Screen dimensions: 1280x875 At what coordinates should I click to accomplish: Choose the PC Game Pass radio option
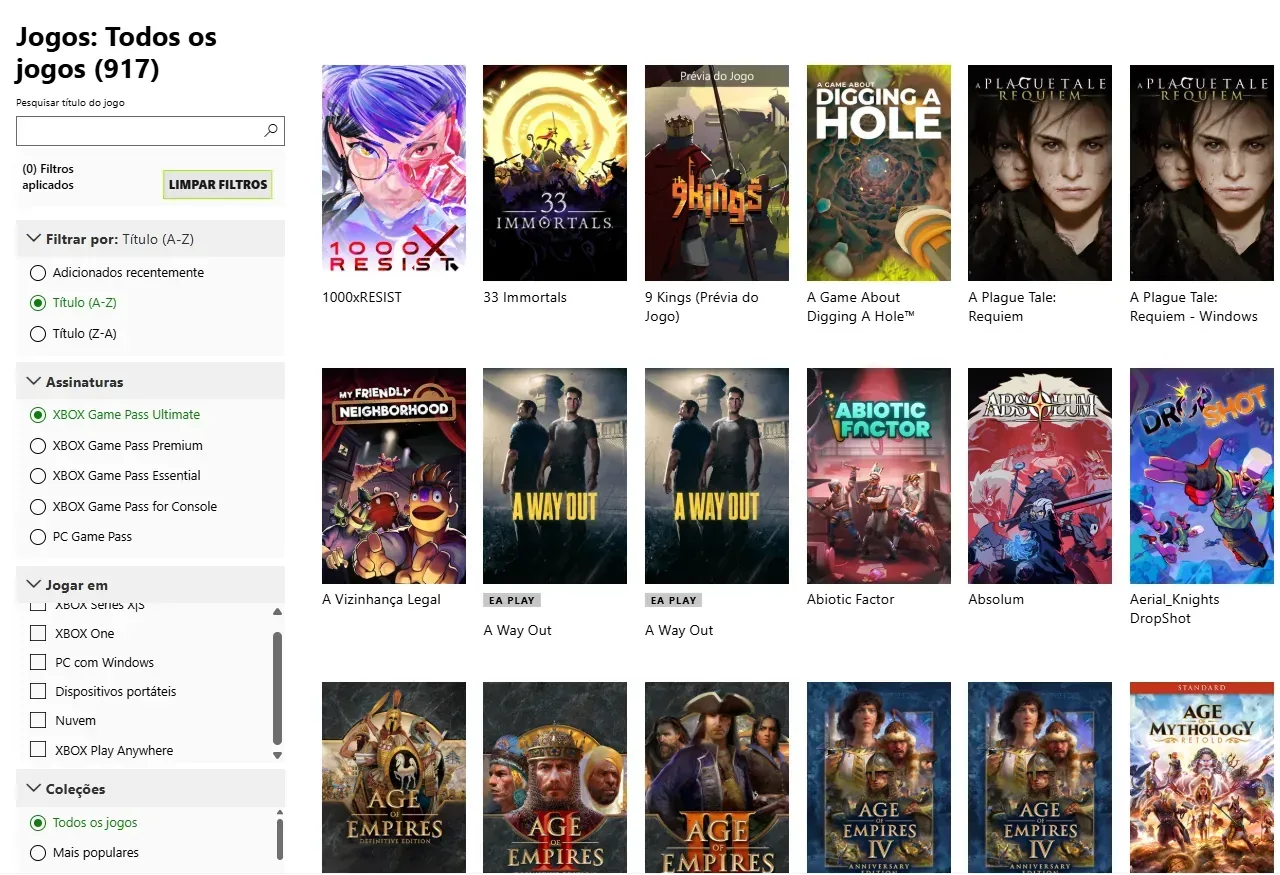point(38,537)
